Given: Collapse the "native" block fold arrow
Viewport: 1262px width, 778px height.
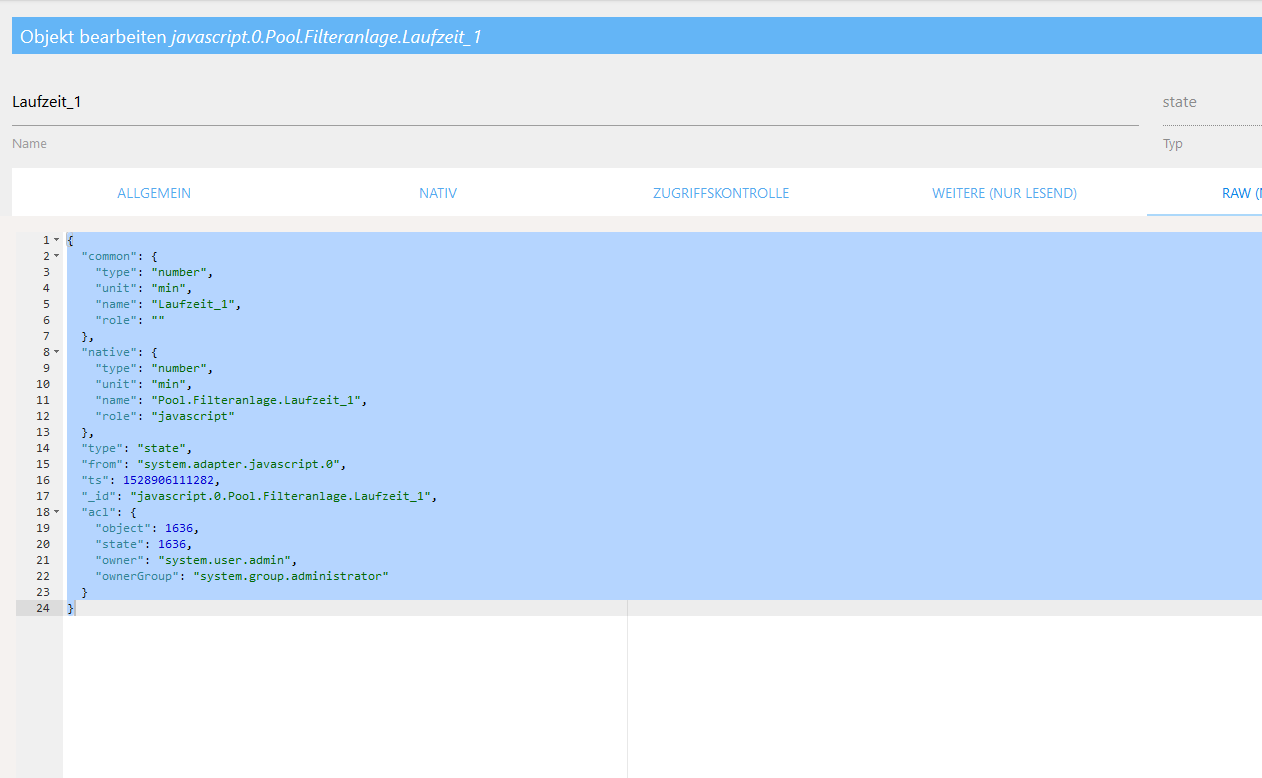Looking at the screenshot, I should [56, 352].
